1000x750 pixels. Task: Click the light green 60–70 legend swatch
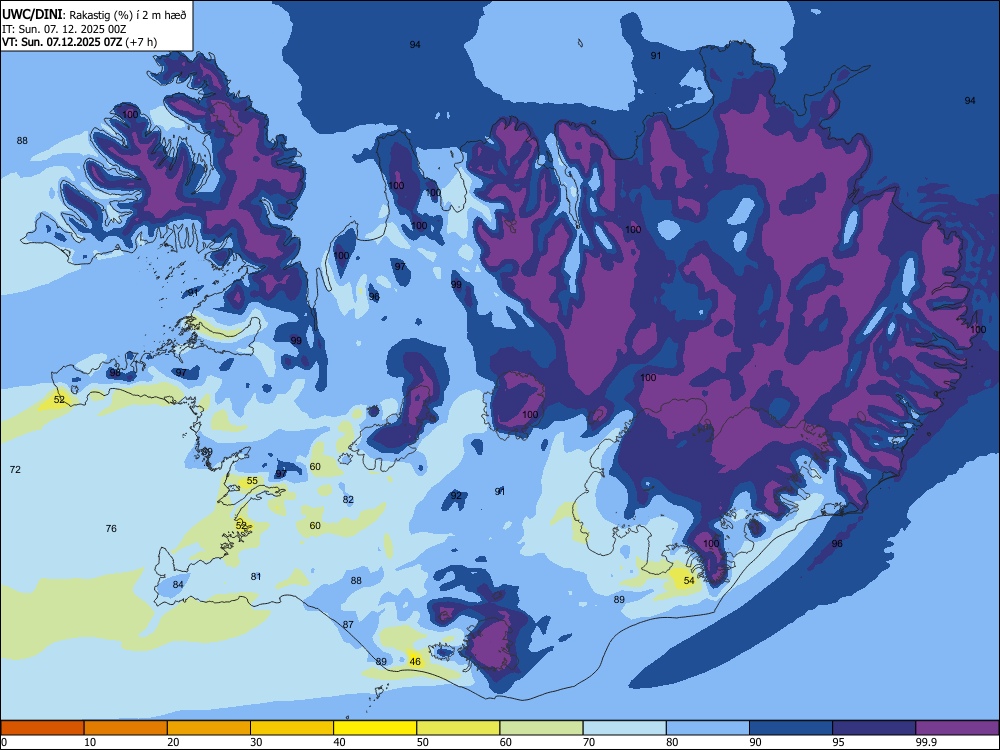point(541,728)
